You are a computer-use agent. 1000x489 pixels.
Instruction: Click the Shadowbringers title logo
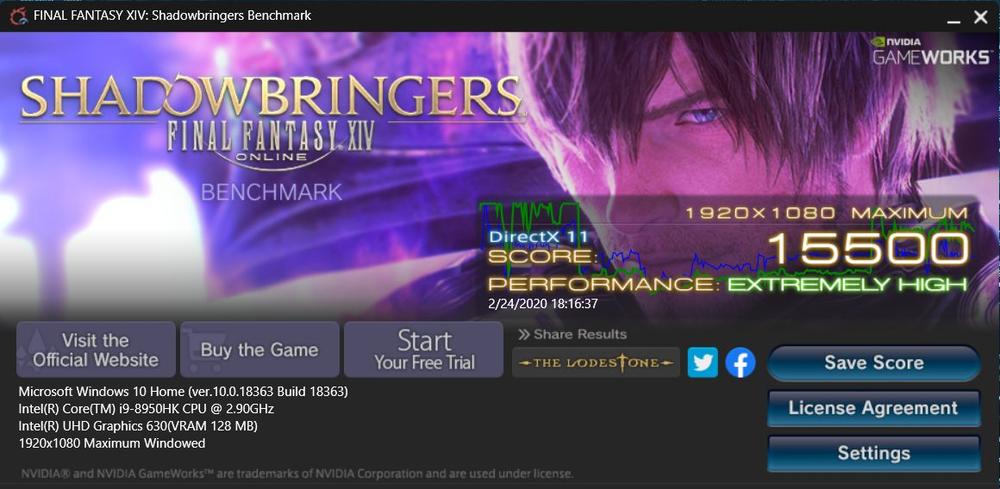(271, 97)
